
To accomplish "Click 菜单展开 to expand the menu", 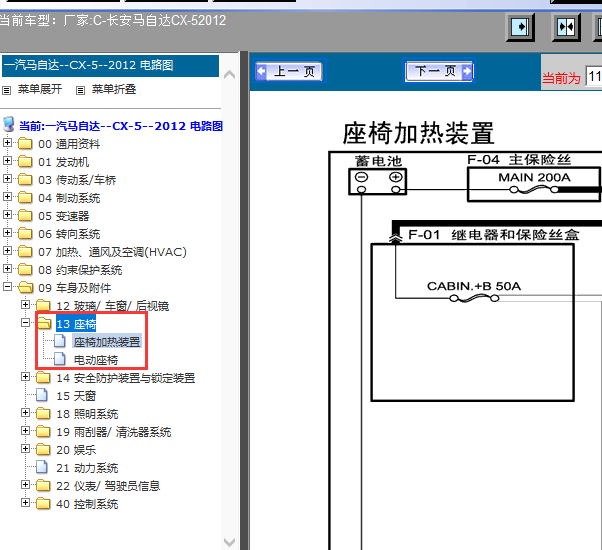I will [x=40, y=89].
